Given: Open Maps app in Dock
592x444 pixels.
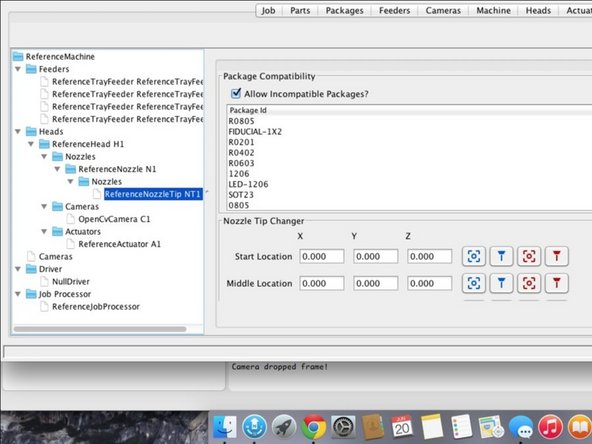Looking at the screenshot, I should click(491, 427).
